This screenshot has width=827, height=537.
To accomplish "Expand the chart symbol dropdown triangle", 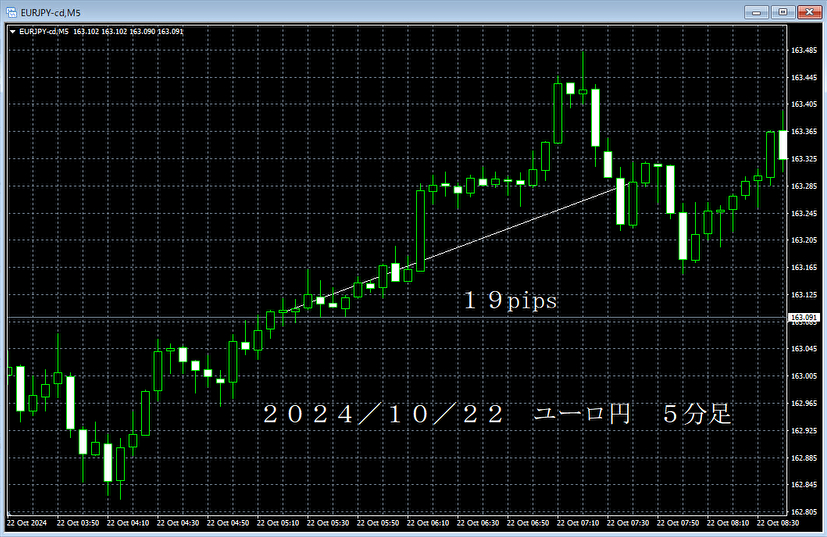I will click(13, 32).
